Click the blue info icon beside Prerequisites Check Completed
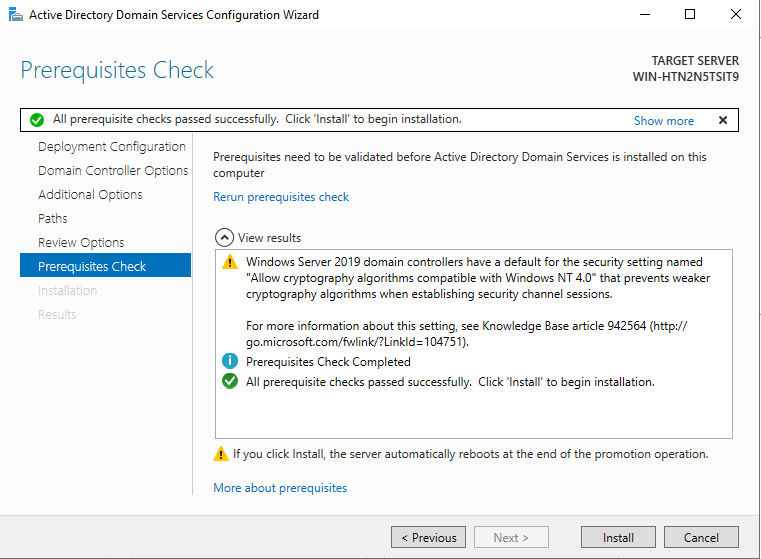This screenshot has width=761, height=559. click(230, 361)
